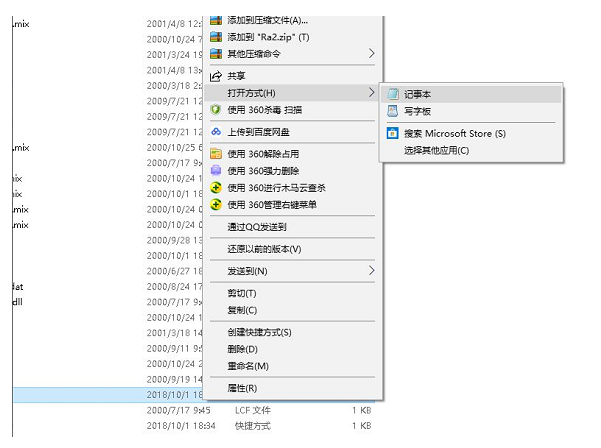Choose 重命名(M) in the context menu
This screenshot has height=448, width=601.
click(248, 366)
